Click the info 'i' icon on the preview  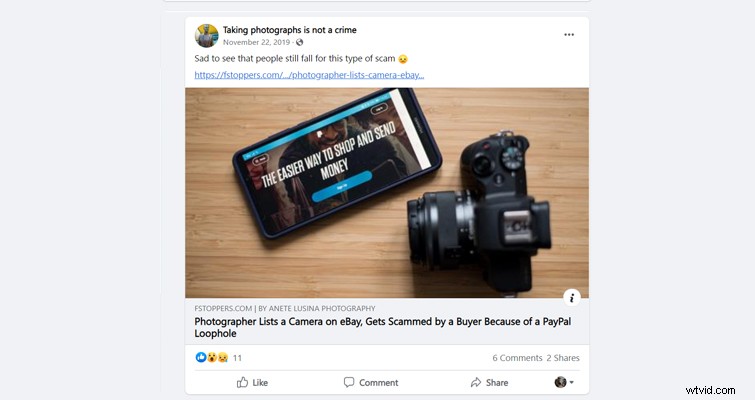pyautogui.click(x=571, y=297)
